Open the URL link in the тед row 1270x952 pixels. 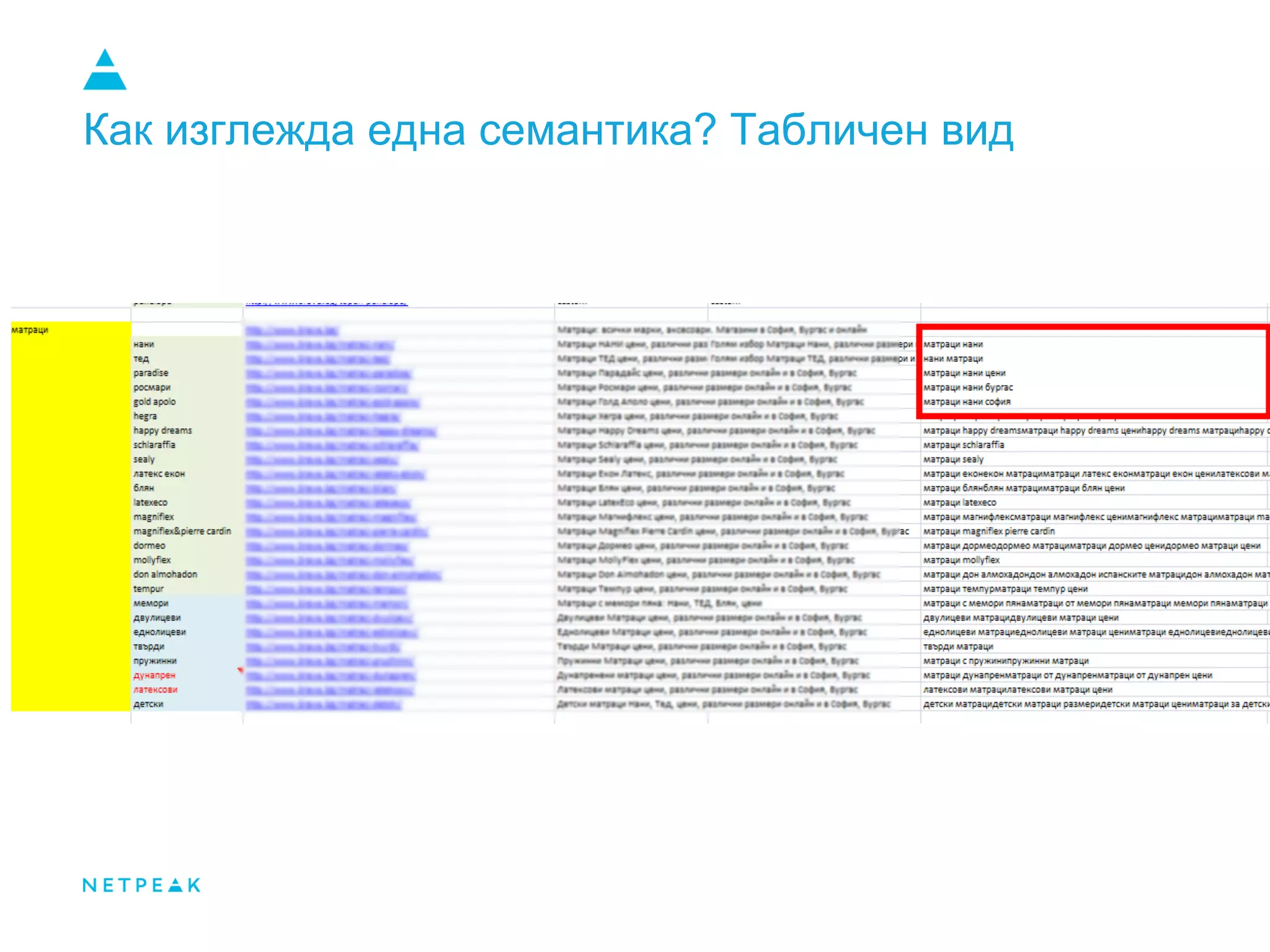(317, 359)
